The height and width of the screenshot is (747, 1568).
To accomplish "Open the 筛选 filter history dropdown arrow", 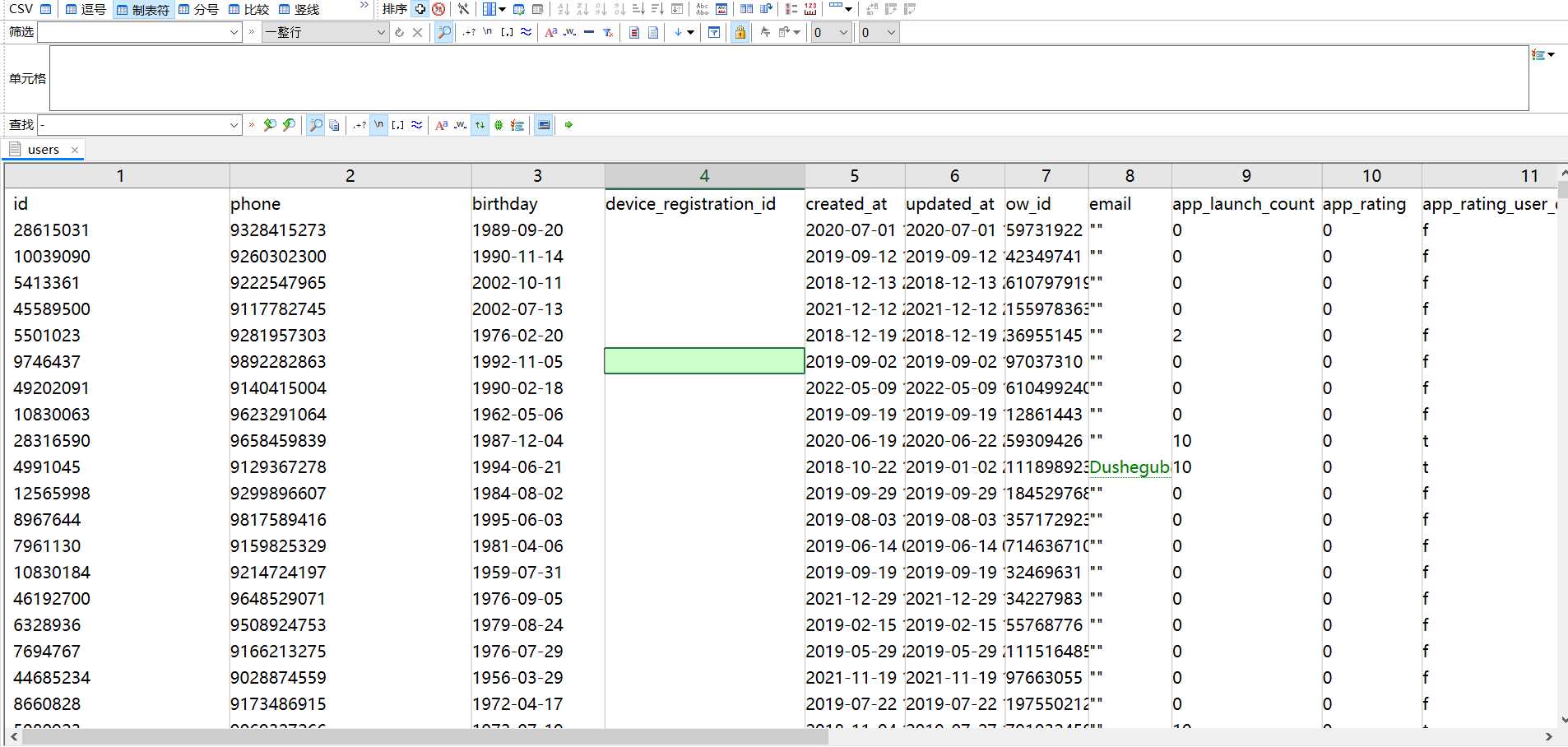I will [234, 32].
